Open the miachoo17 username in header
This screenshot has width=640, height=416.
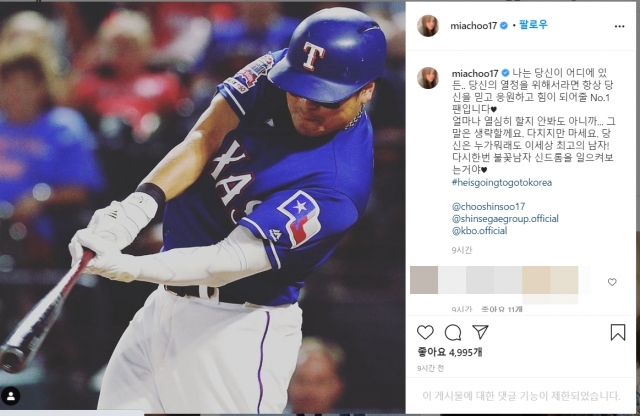coord(473,26)
